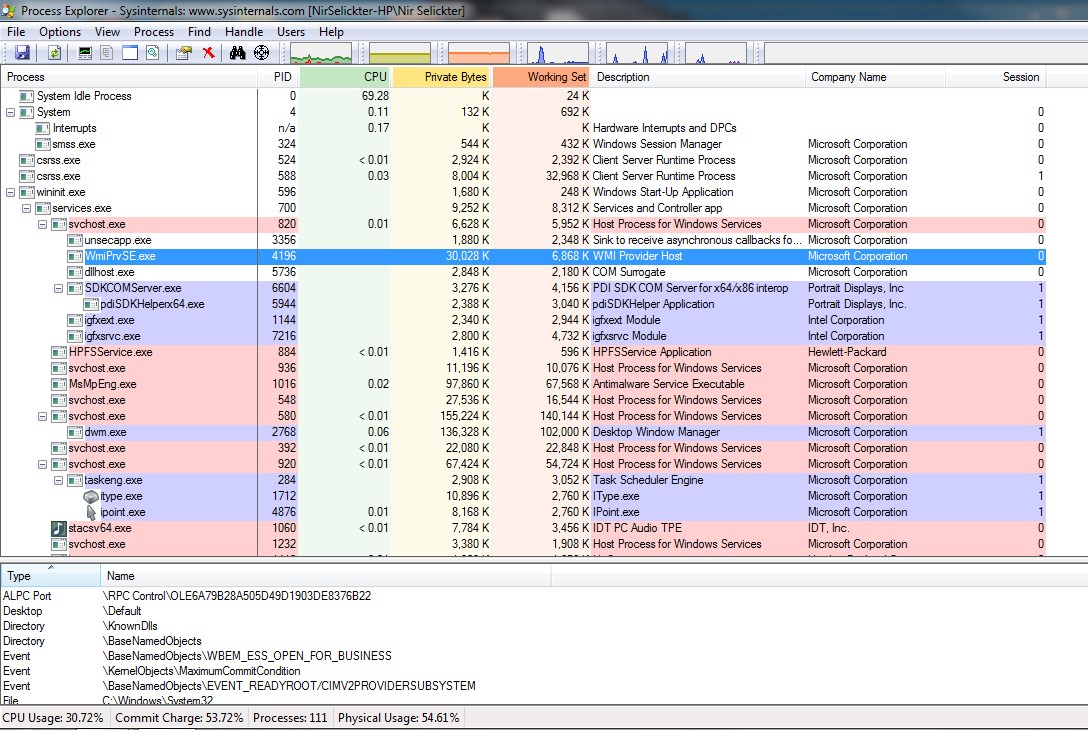Click the crosshair Find Window's Process icon
This screenshot has height=730, width=1088.
[x=262, y=53]
